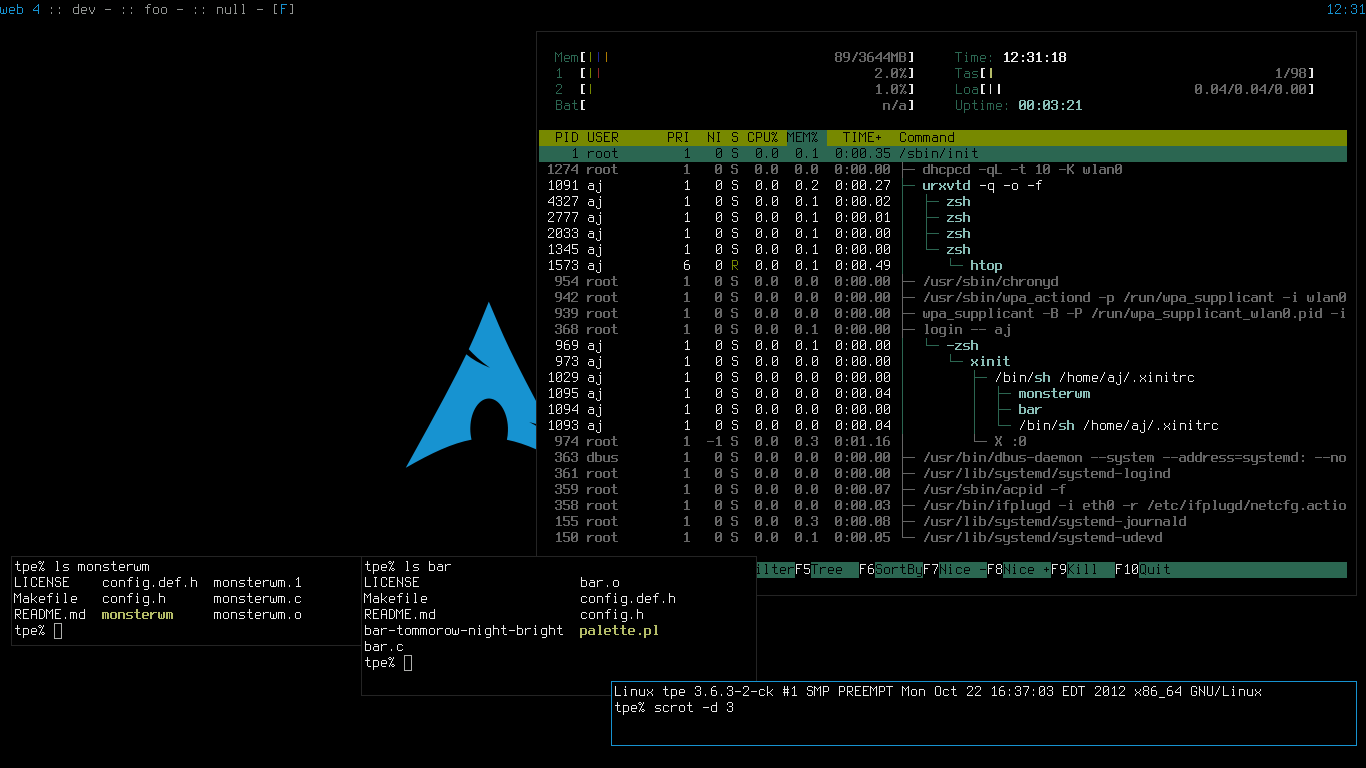Click the Time value 12:31:18 in htop

tap(1034, 58)
